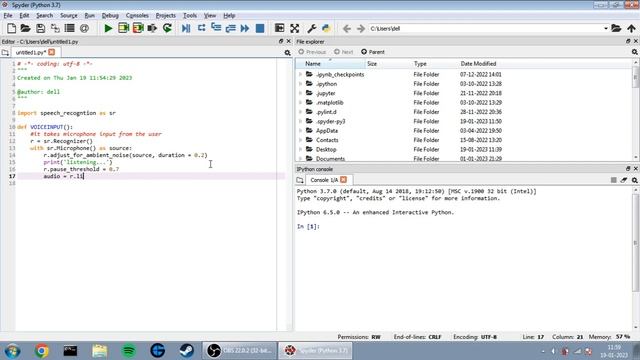640x360 pixels.
Task: Step over current line debug icon
Action: [201, 28]
